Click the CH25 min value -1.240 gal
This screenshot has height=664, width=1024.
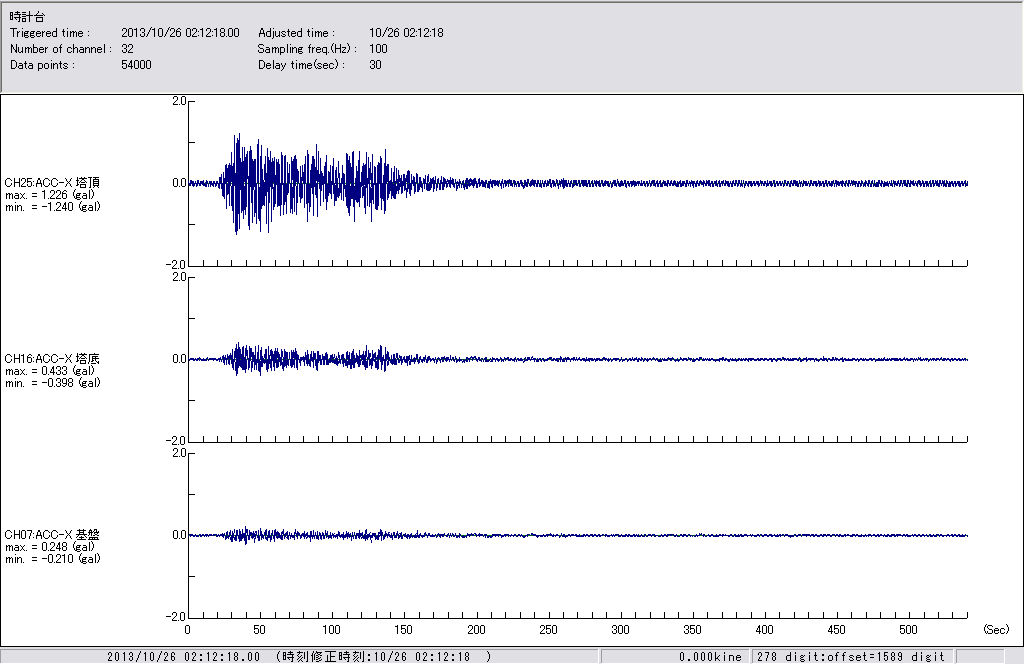coord(52,206)
